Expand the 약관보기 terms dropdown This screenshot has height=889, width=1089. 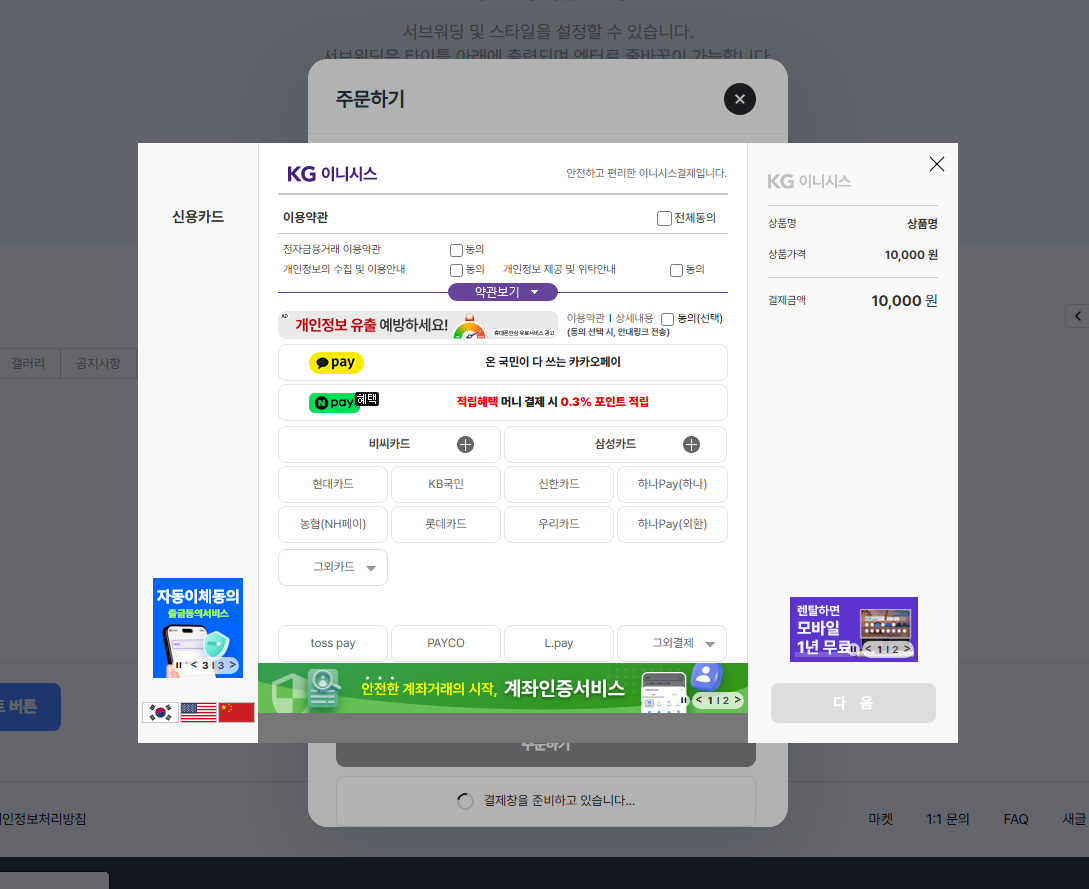tap(503, 292)
